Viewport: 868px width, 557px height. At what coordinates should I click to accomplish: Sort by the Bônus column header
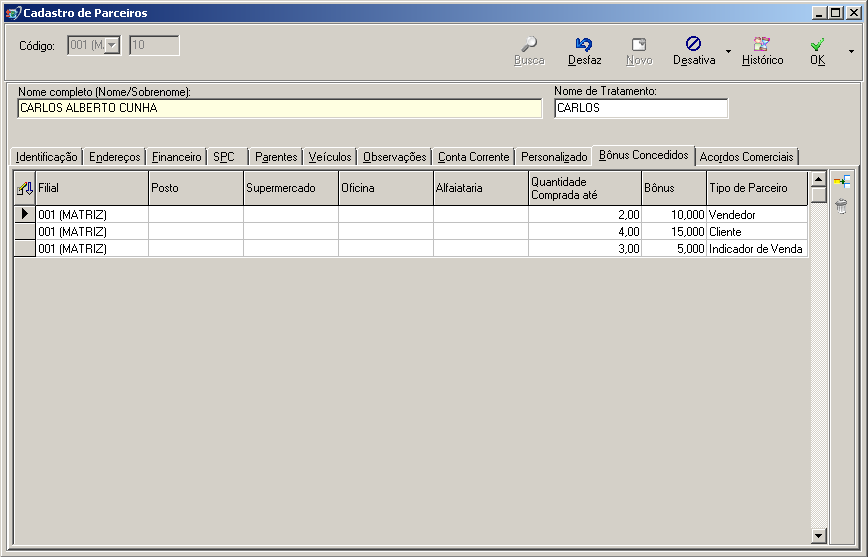coord(673,188)
